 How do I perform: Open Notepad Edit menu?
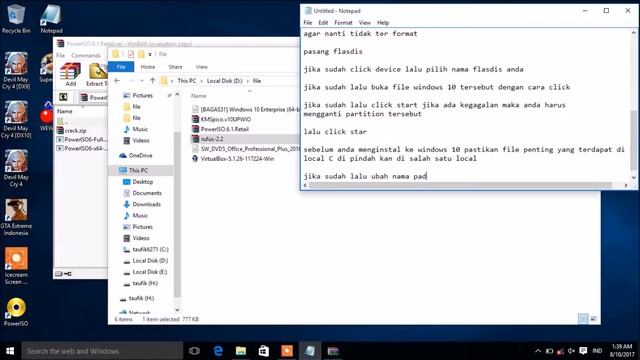(x=323, y=22)
